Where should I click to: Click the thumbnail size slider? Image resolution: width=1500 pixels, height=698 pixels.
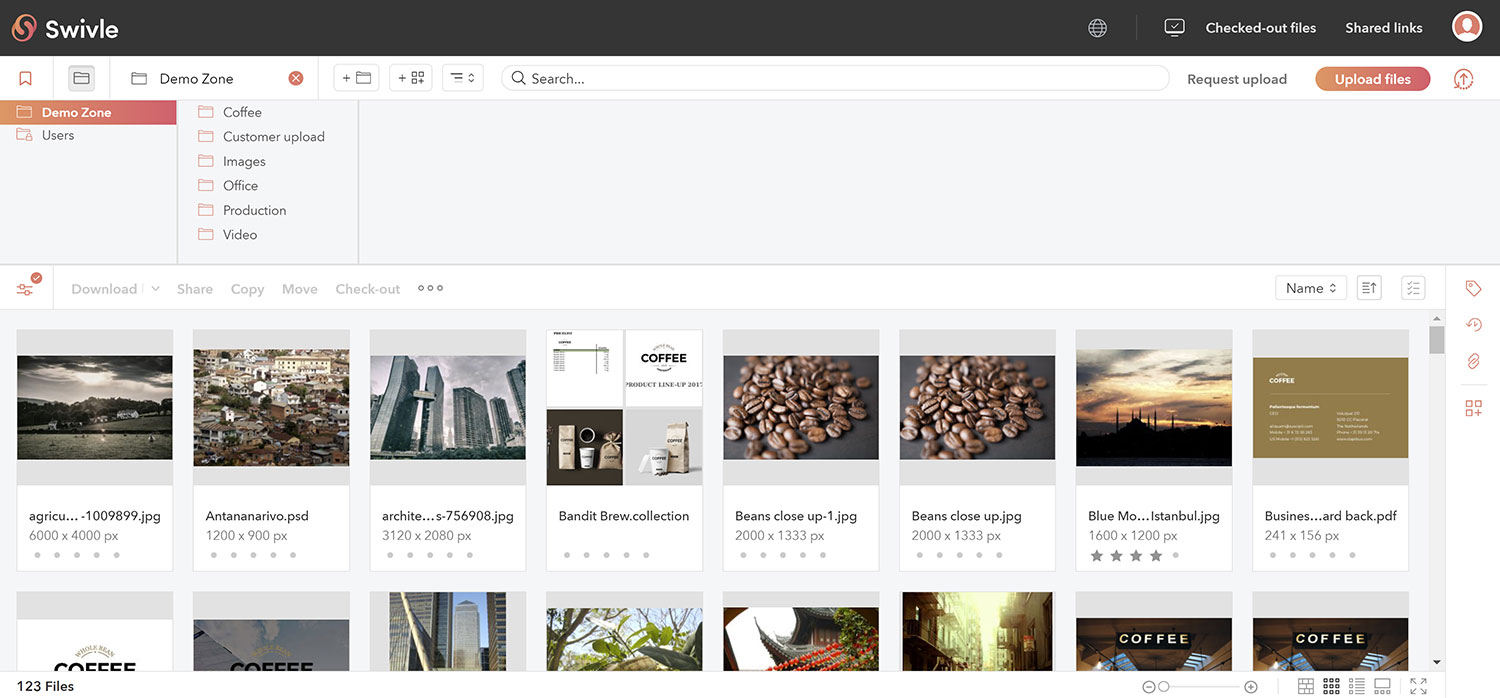coord(1200,687)
